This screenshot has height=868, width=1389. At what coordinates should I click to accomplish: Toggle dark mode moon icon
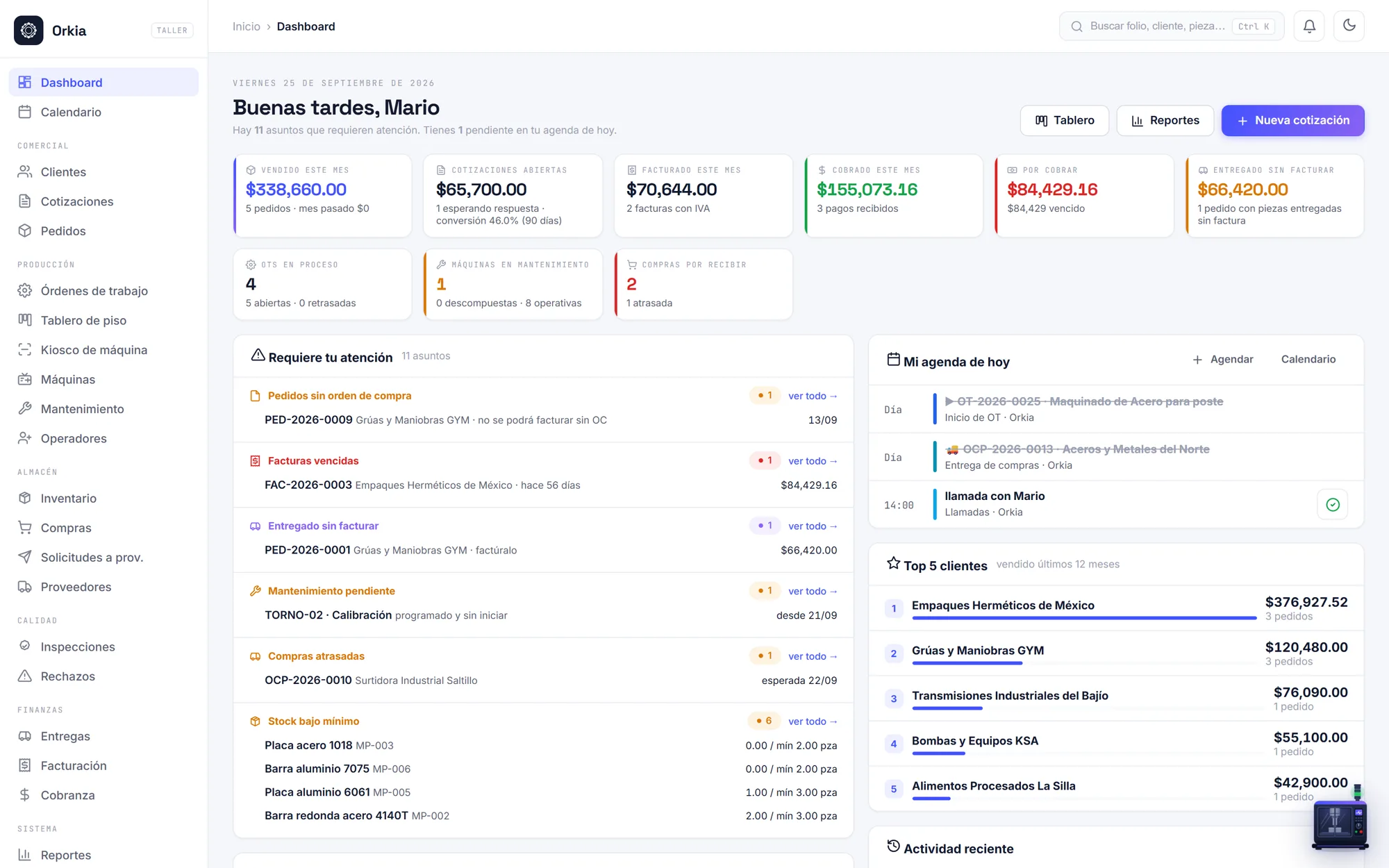(x=1349, y=26)
